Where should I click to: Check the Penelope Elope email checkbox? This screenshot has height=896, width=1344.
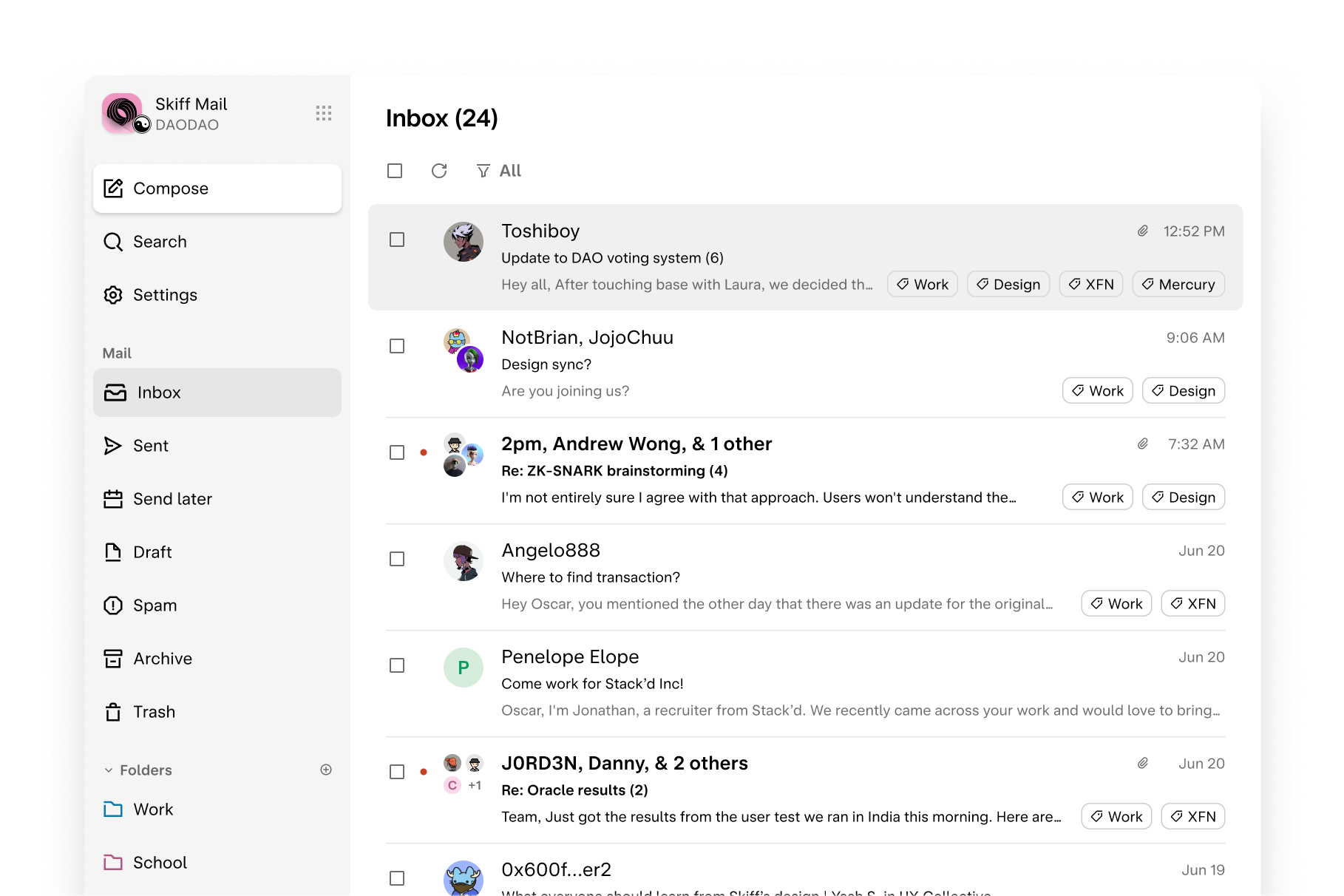click(x=397, y=665)
